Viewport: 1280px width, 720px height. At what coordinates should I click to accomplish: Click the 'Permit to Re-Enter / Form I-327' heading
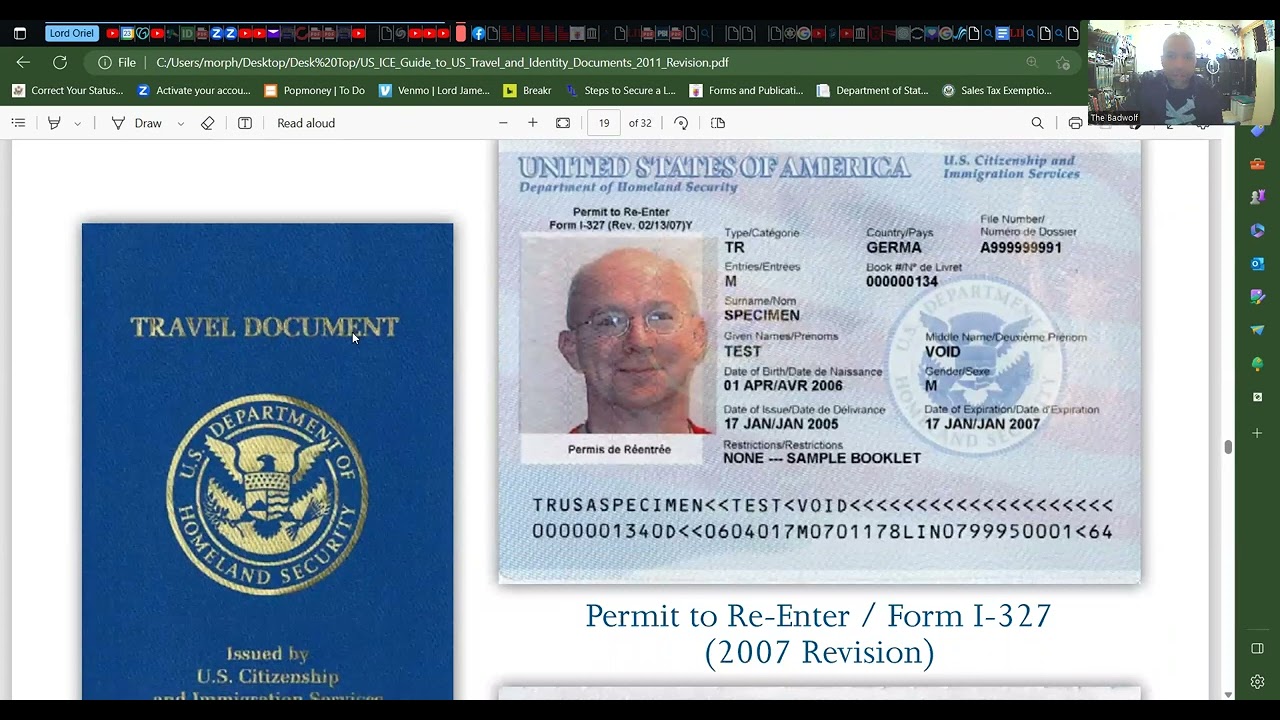click(x=818, y=616)
